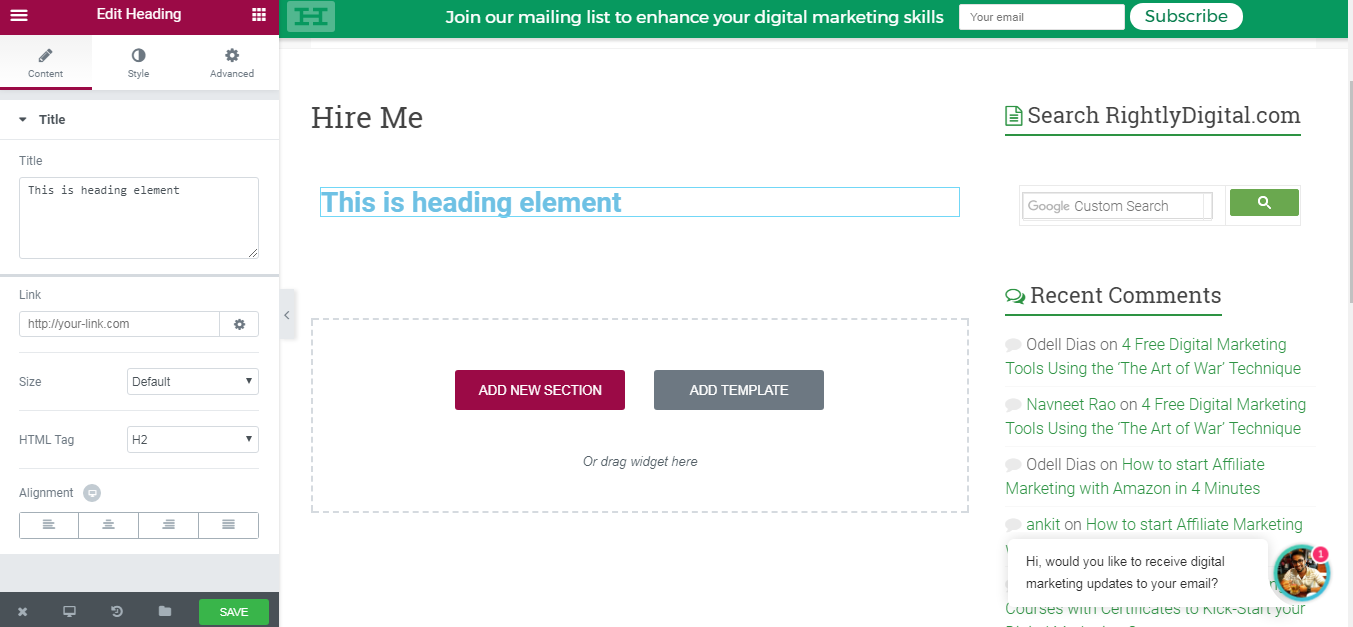Open the folder templates icon
The width and height of the screenshot is (1353, 627).
point(165,611)
